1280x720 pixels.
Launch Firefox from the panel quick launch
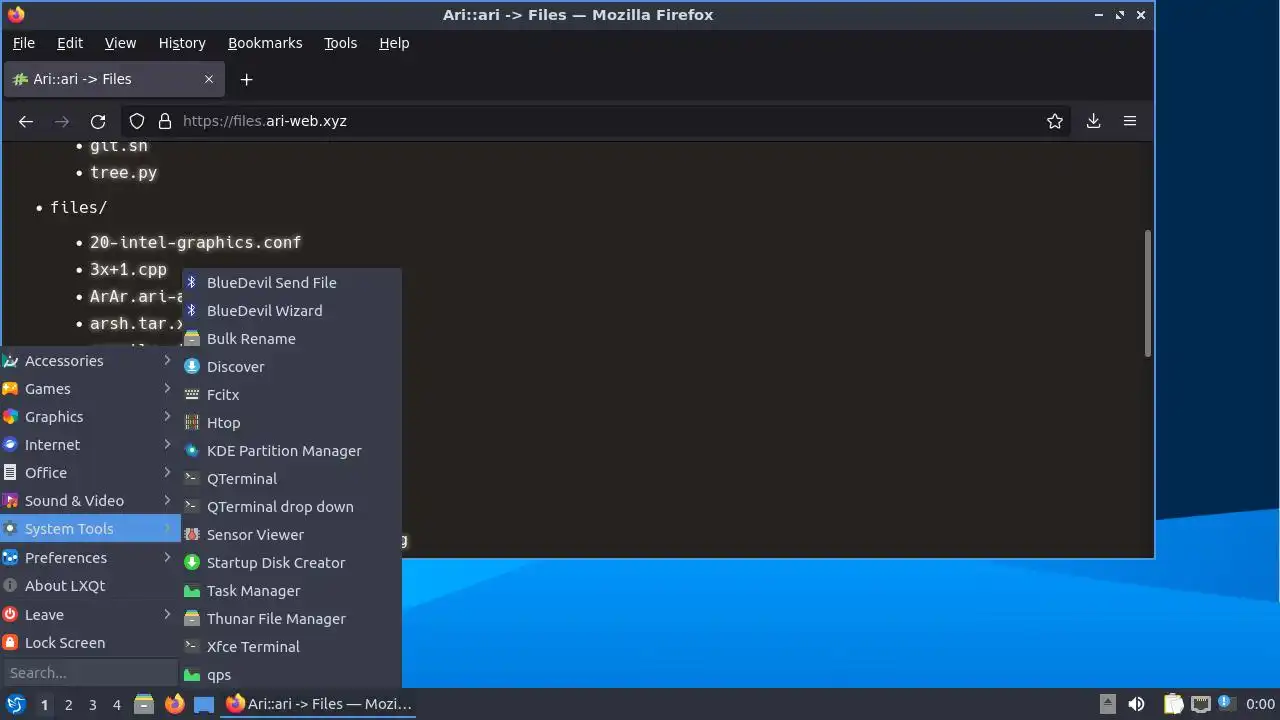coord(174,705)
